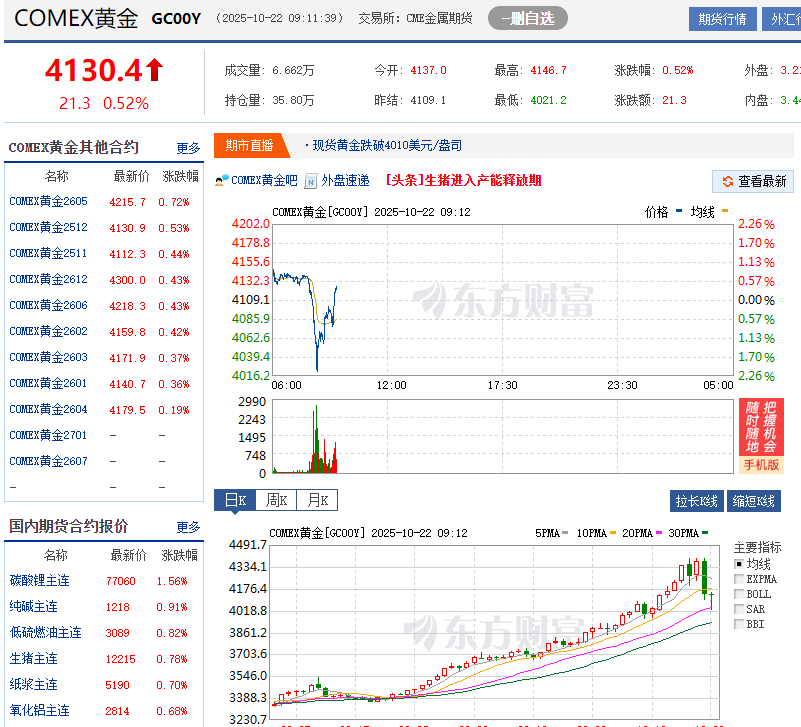Click the daily K-line candlestick chart
801x727 pixels.
[x=494, y=632]
